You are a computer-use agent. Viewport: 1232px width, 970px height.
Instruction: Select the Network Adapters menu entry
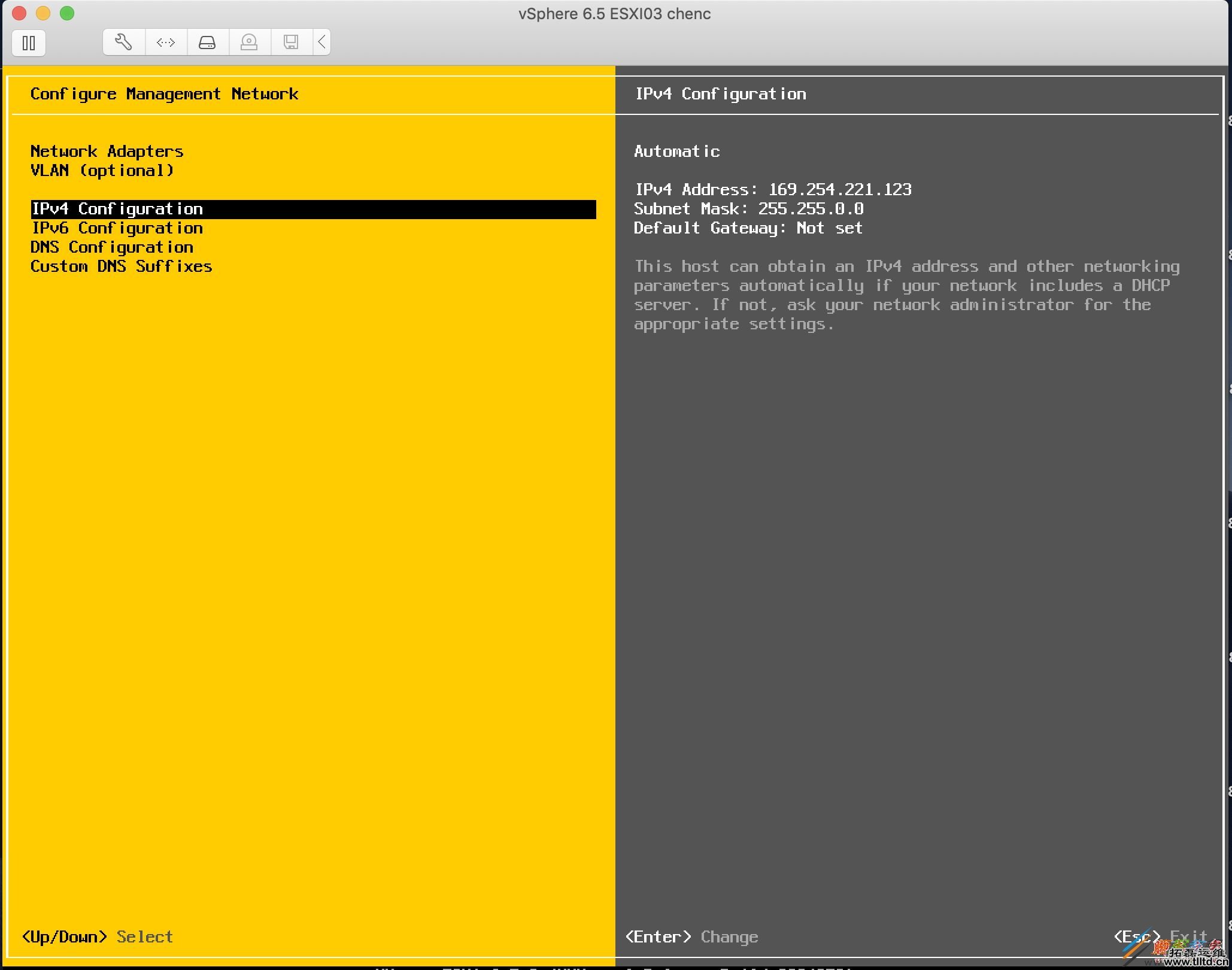click(x=107, y=151)
